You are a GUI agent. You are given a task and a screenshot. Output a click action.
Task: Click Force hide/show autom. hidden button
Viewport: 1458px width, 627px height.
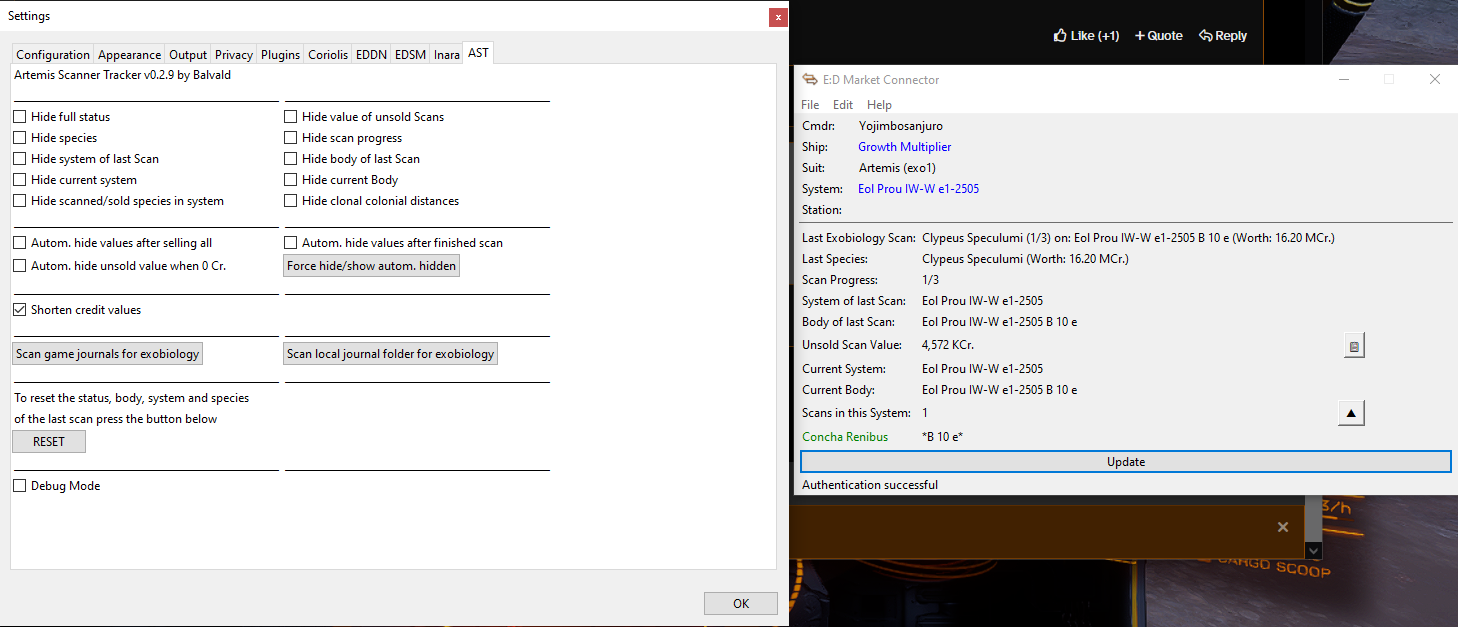[x=372, y=266]
